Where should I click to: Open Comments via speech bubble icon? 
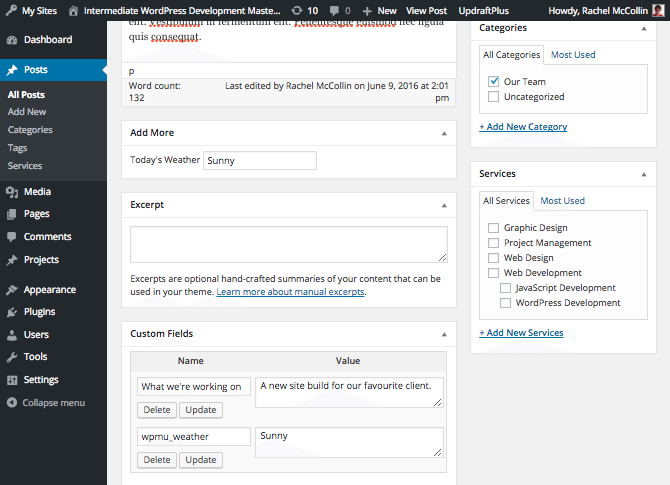click(x=11, y=237)
